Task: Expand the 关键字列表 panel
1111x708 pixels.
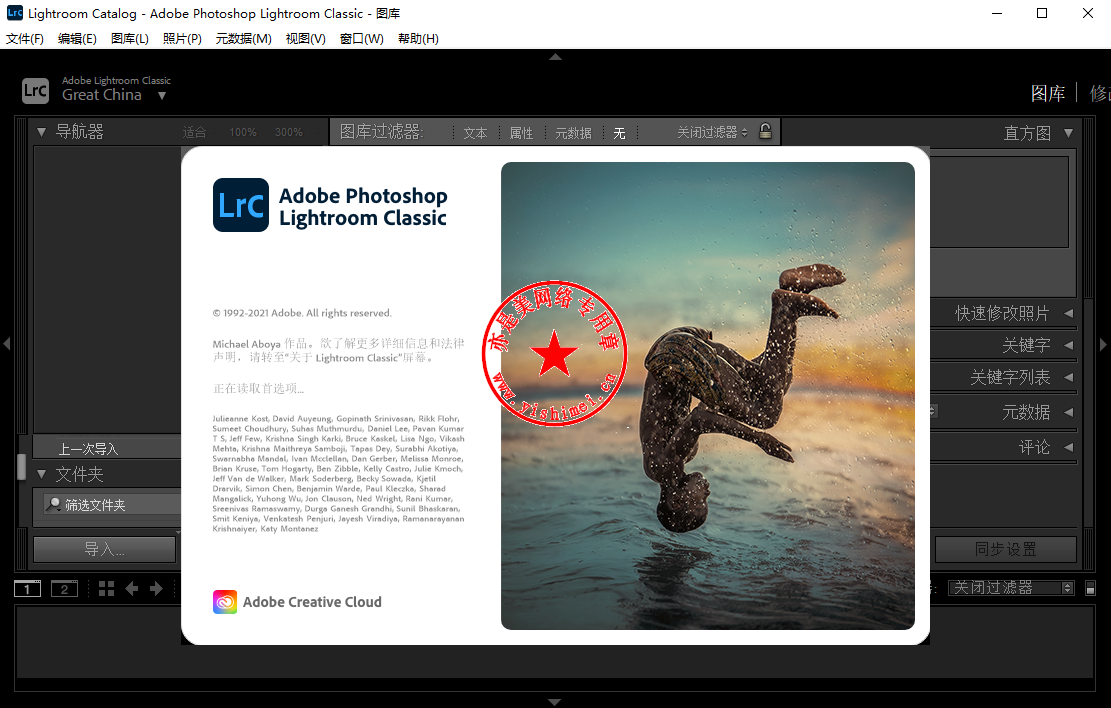Action: [x=1068, y=377]
